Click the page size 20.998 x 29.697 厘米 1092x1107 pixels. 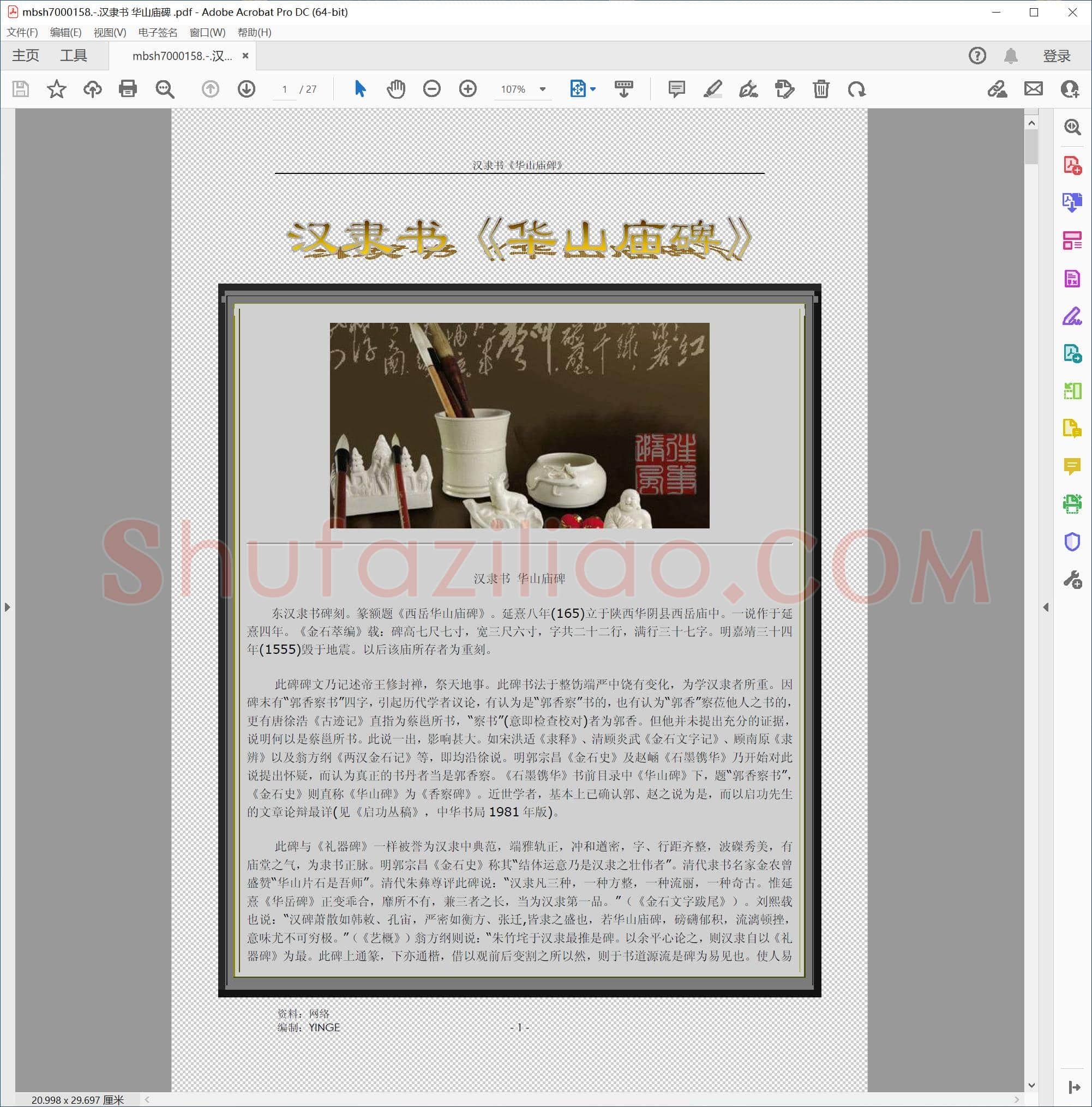(x=77, y=1099)
